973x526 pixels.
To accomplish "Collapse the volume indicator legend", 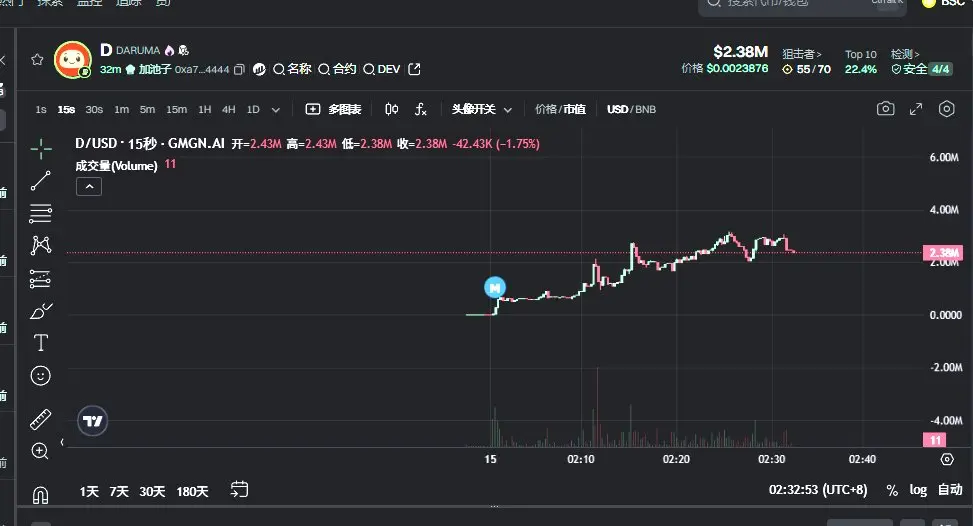I will tap(89, 187).
